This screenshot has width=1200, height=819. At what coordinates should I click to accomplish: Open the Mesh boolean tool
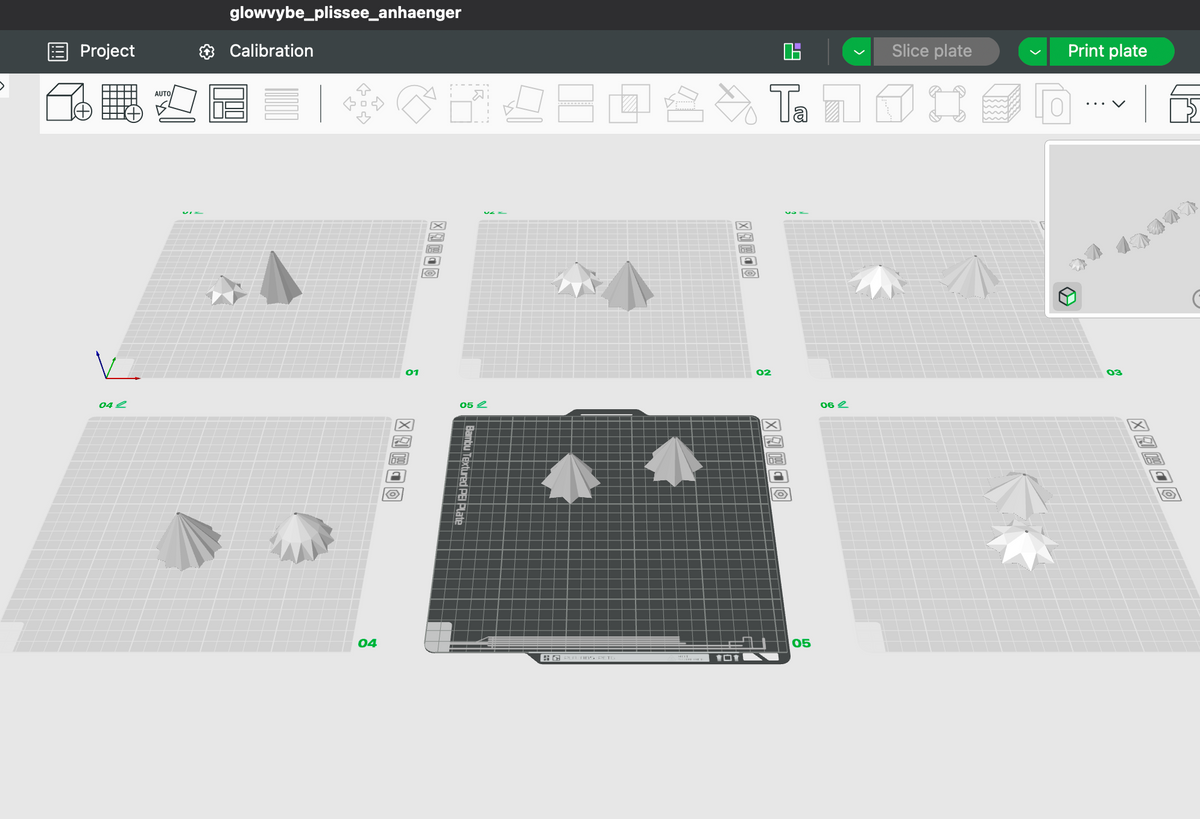(629, 103)
